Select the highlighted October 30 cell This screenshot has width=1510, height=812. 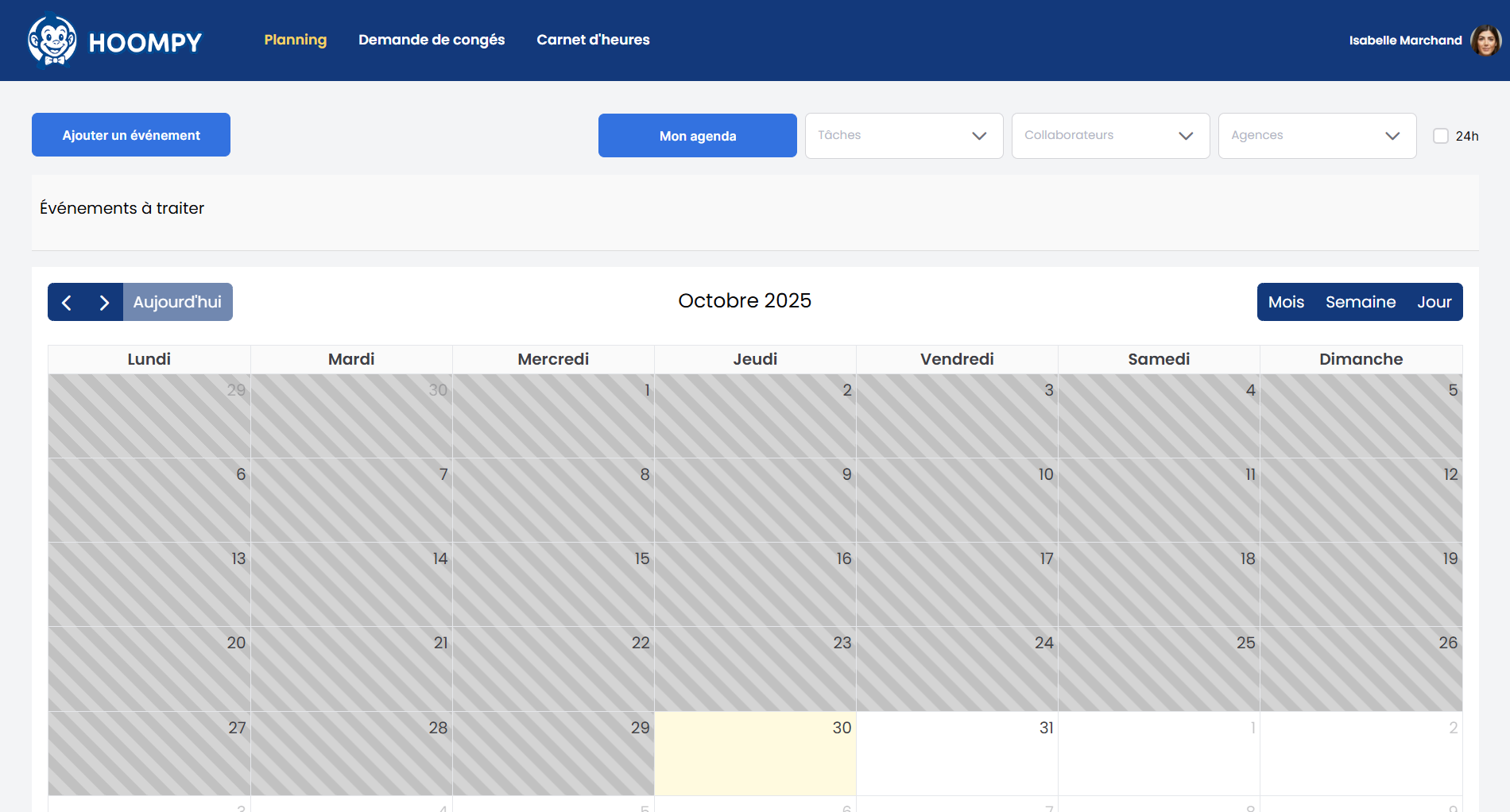[755, 755]
